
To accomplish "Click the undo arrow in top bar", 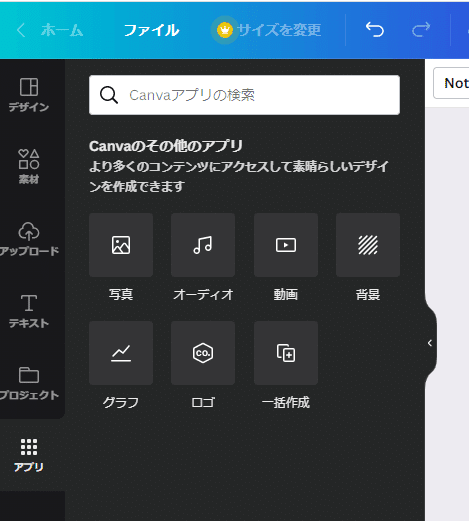I will pos(375,30).
